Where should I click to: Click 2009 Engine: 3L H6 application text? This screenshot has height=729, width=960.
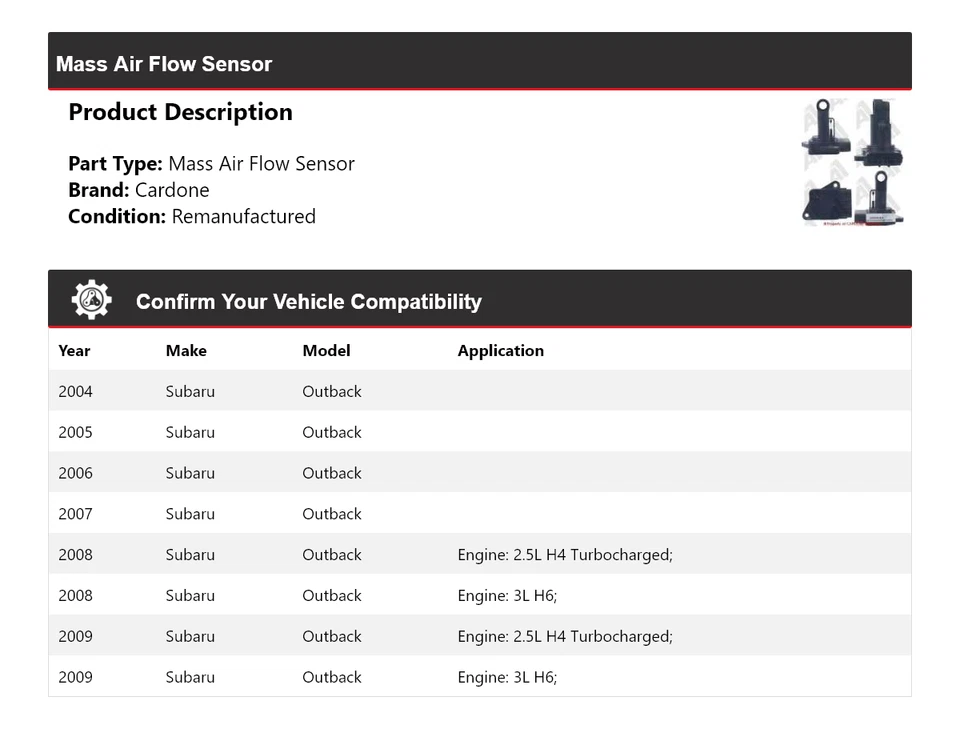507,678
